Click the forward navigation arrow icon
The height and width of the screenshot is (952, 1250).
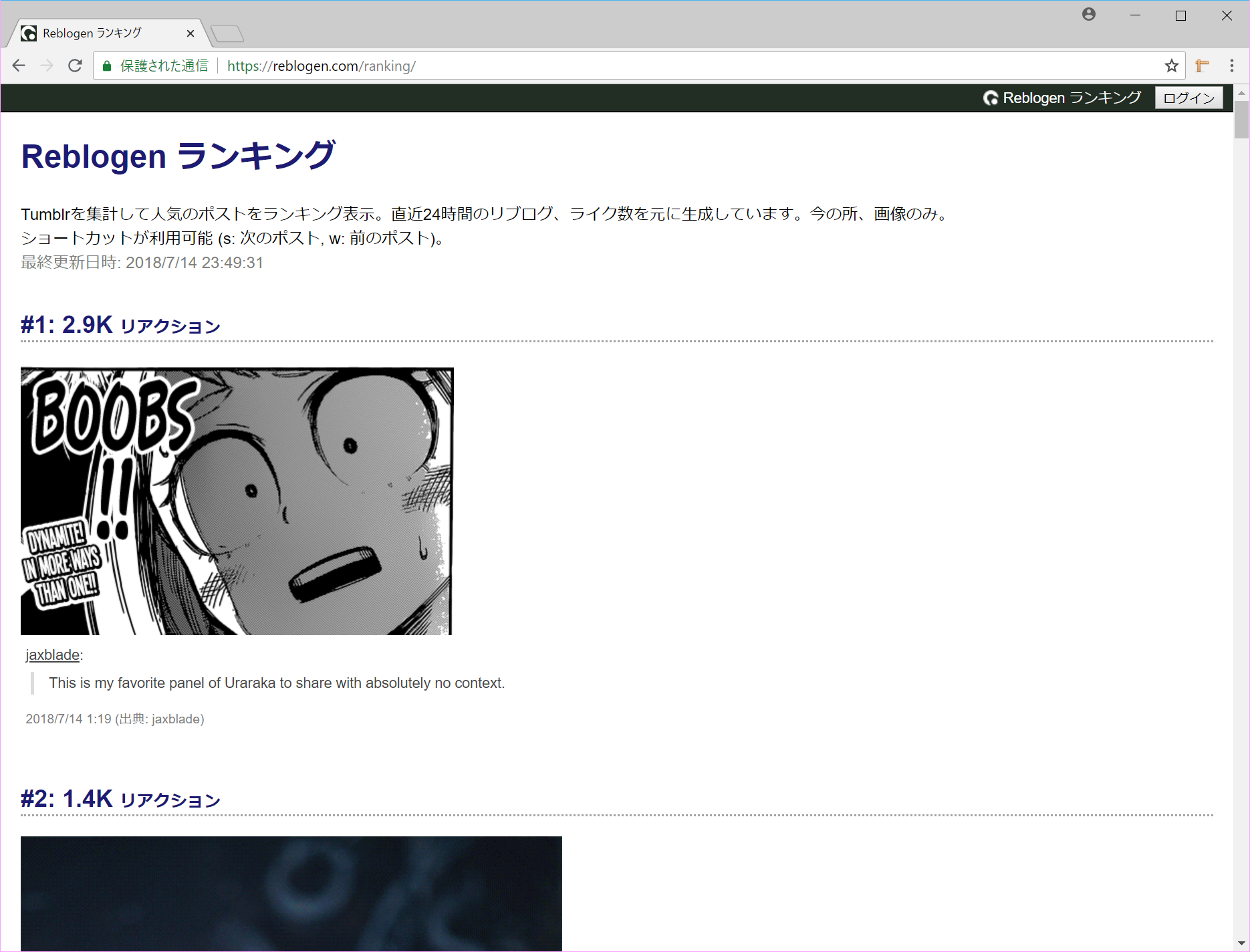(47, 66)
